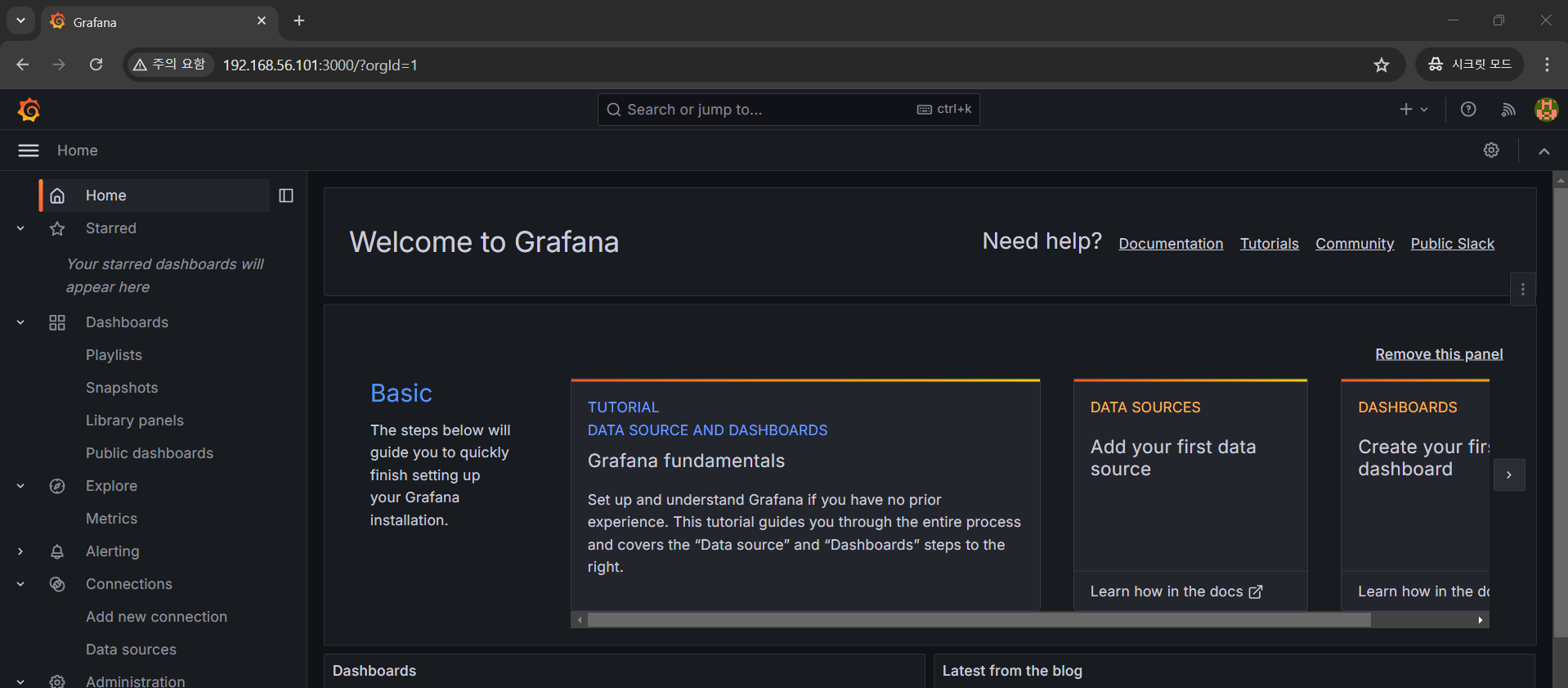
Task: Click the browser address bar URL
Action: 320,65
